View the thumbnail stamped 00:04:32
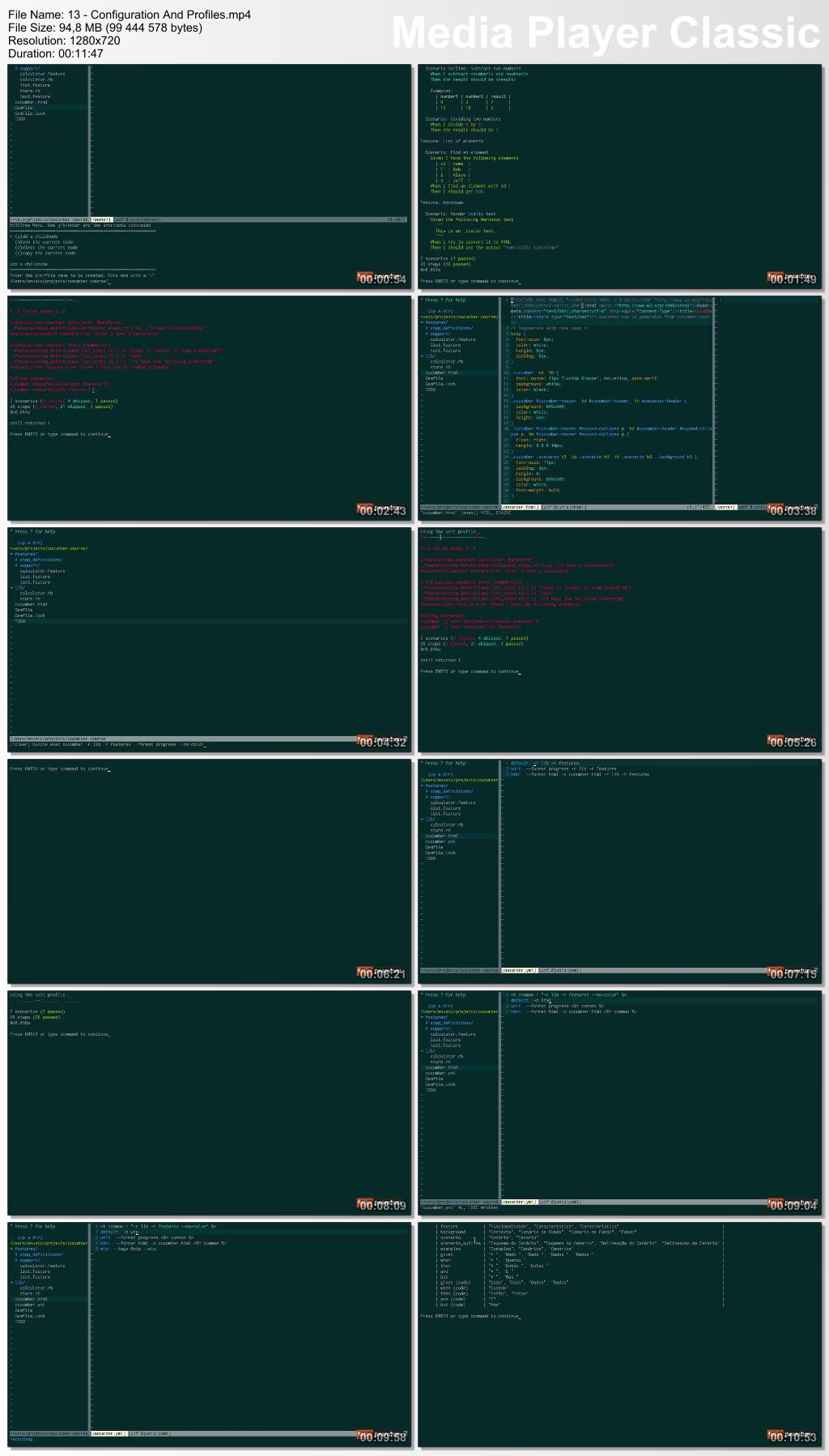 tap(210, 638)
